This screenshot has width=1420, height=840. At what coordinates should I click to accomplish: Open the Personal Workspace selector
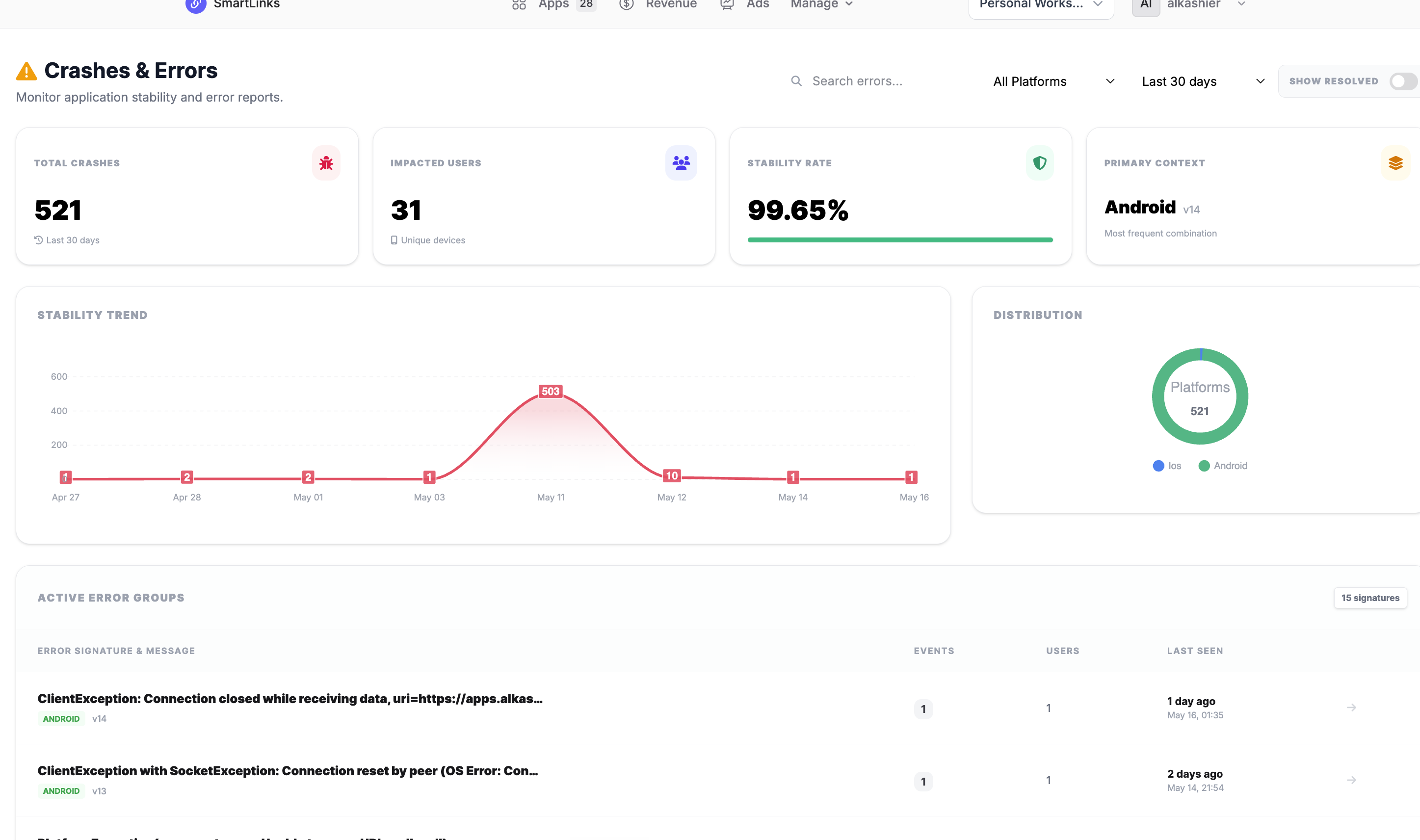[1041, 6]
